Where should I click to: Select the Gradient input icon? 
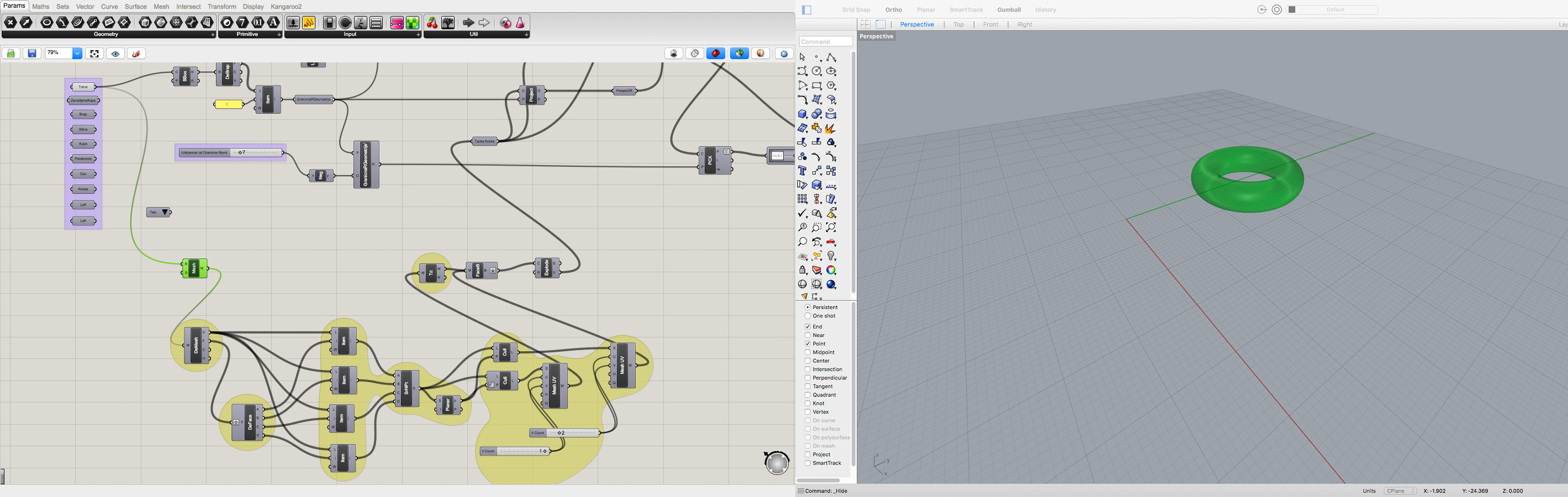coord(397,23)
